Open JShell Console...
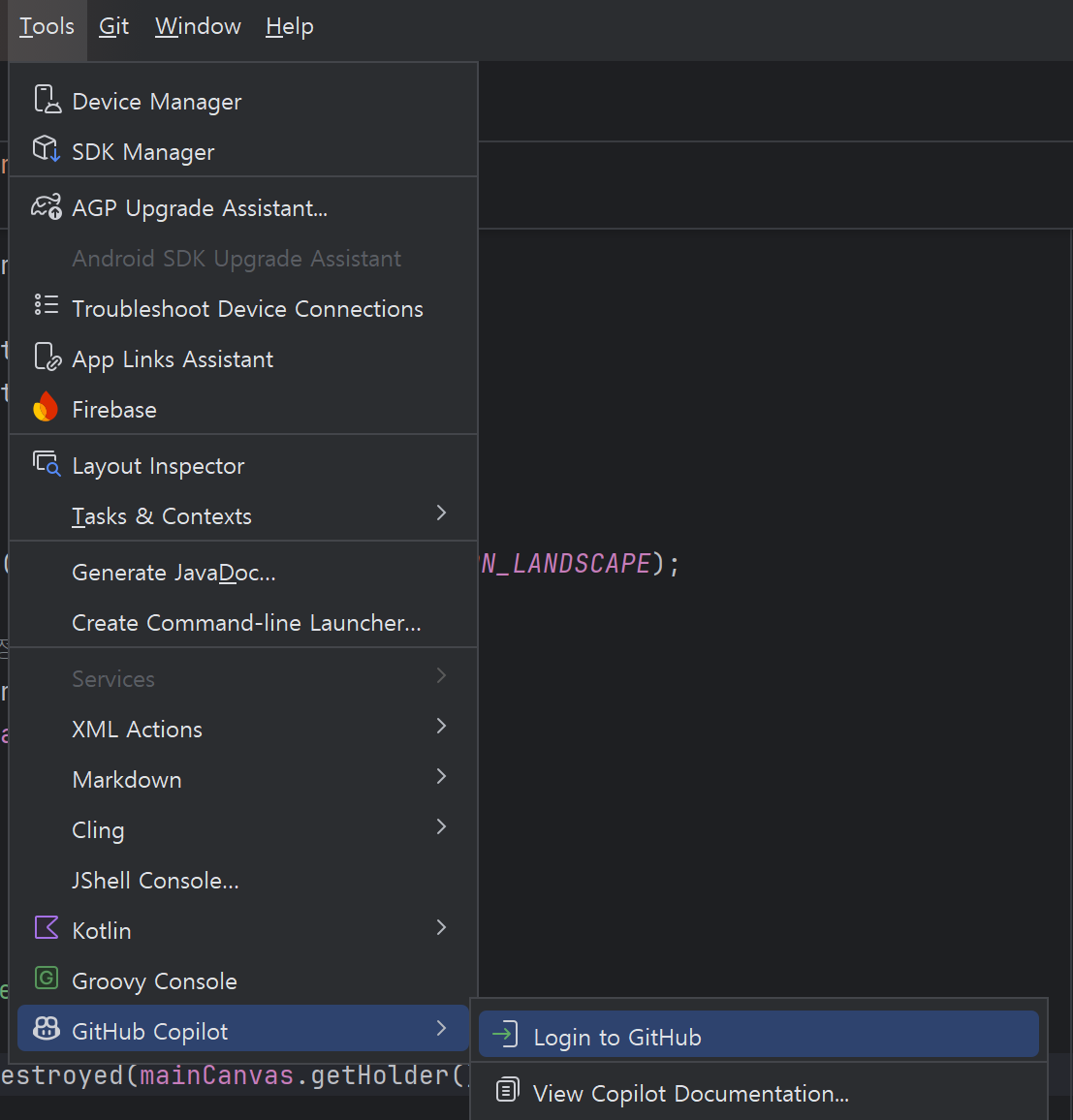Image resolution: width=1073 pixels, height=1120 pixels. 243,880
